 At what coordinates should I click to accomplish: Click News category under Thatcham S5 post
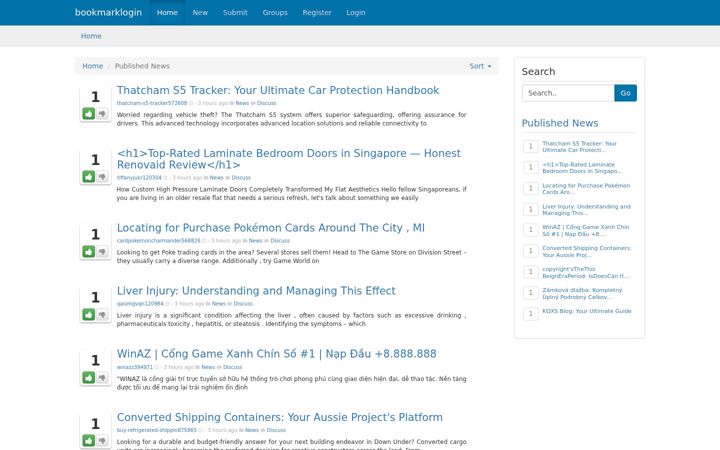[242, 103]
